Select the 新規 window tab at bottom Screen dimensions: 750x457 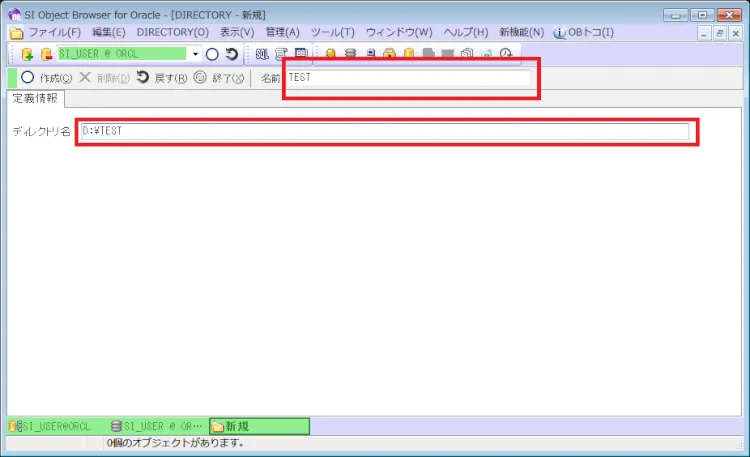click(259, 426)
